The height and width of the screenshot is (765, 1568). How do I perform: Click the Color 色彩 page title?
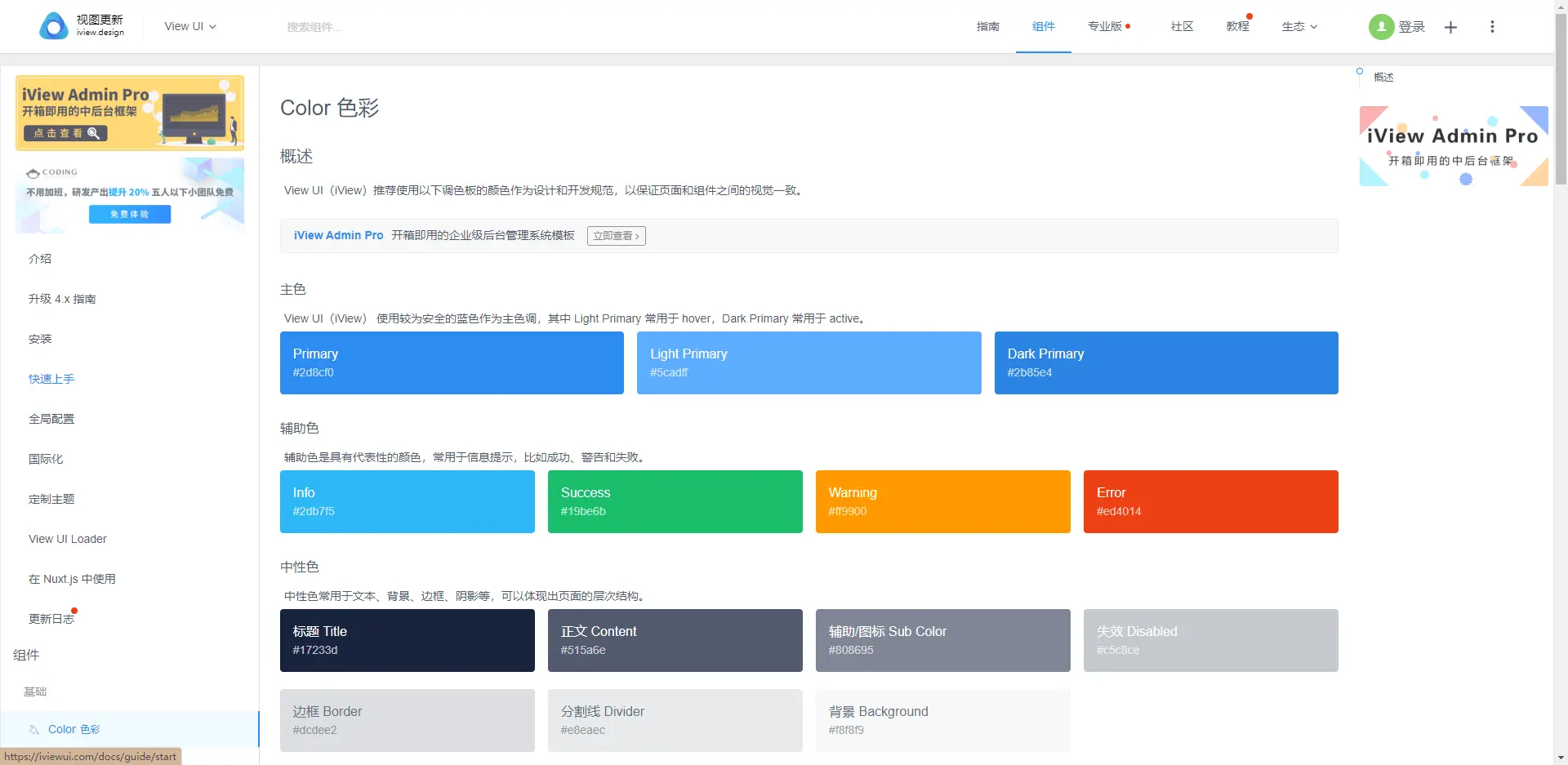click(x=330, y=108)
